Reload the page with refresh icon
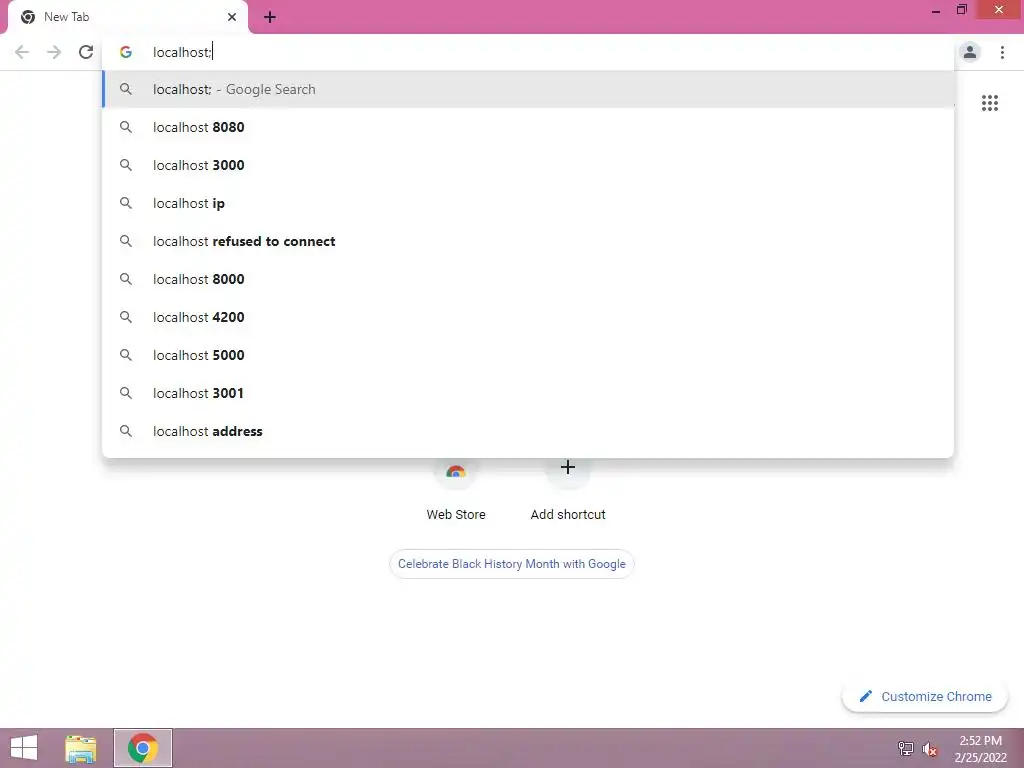The image size is (1024, 768). point(86,52)
